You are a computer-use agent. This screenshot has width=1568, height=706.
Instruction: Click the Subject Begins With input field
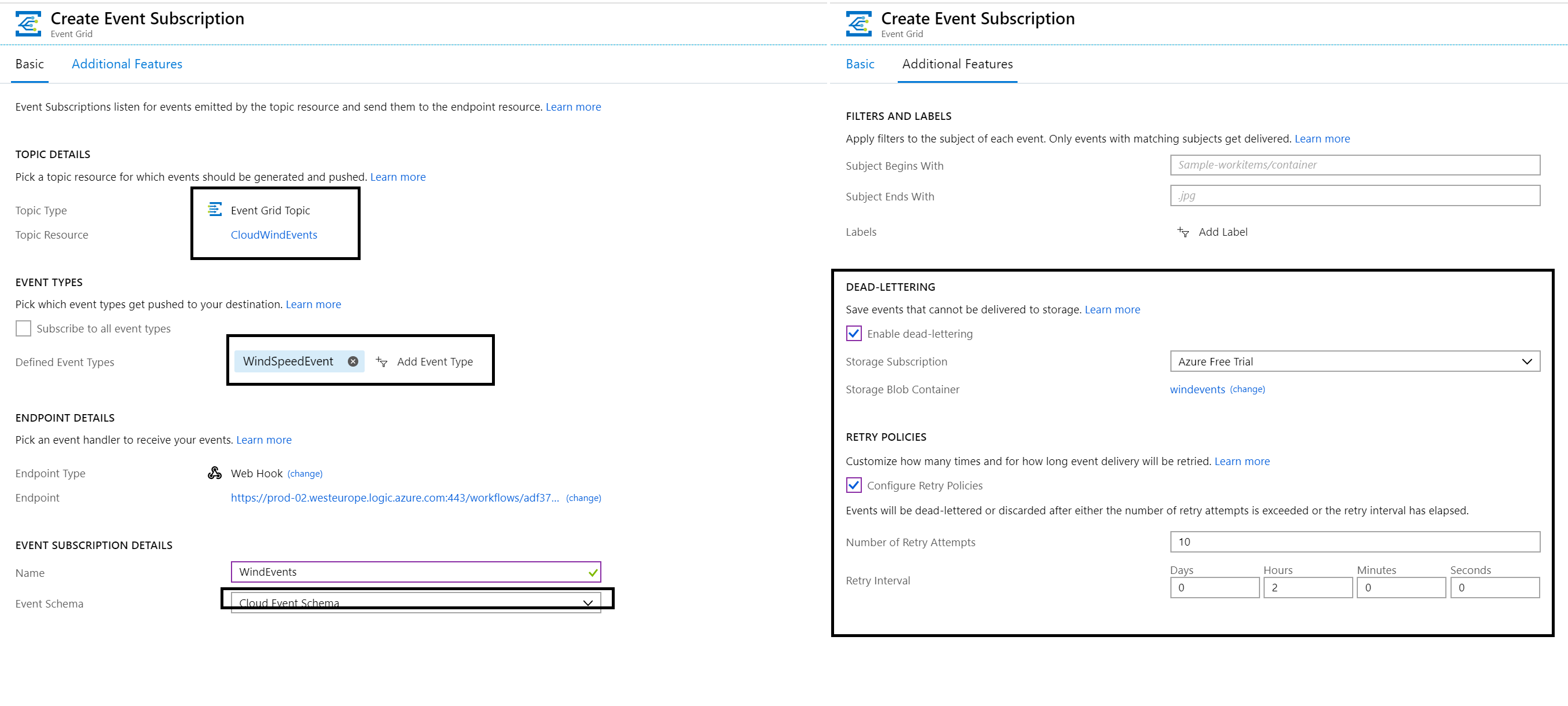pos(1354,164)
